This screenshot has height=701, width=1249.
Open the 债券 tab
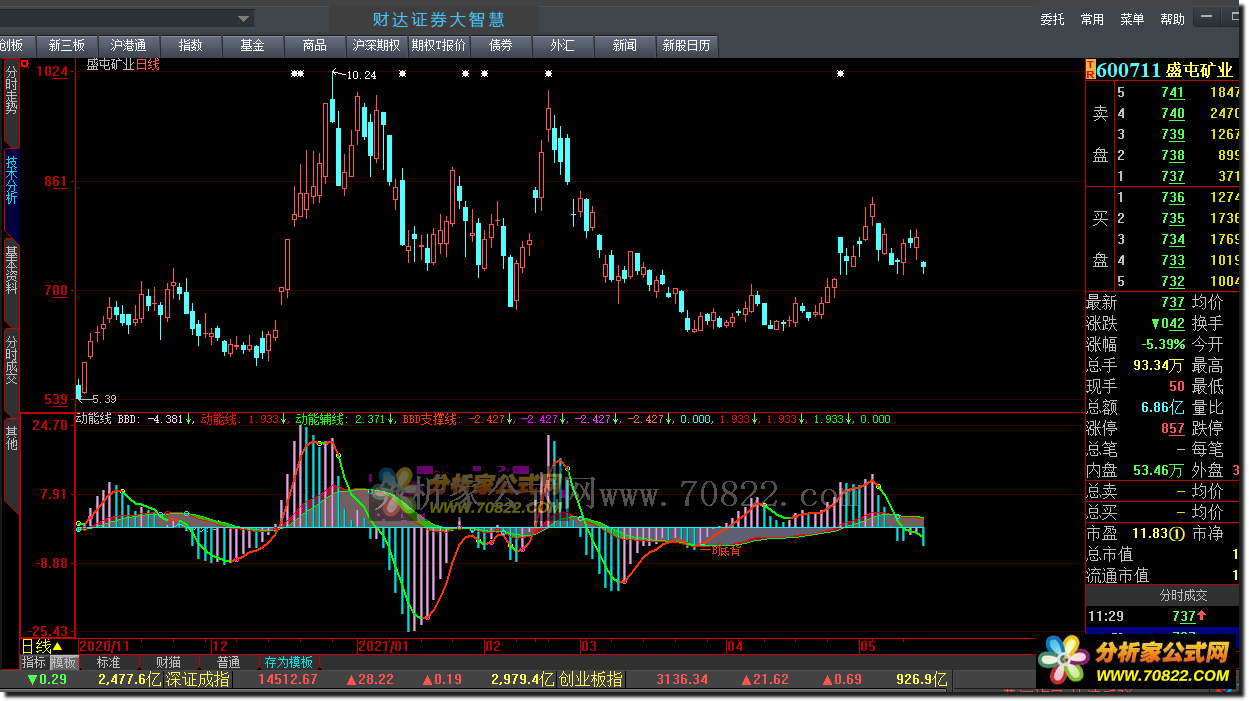501,45
